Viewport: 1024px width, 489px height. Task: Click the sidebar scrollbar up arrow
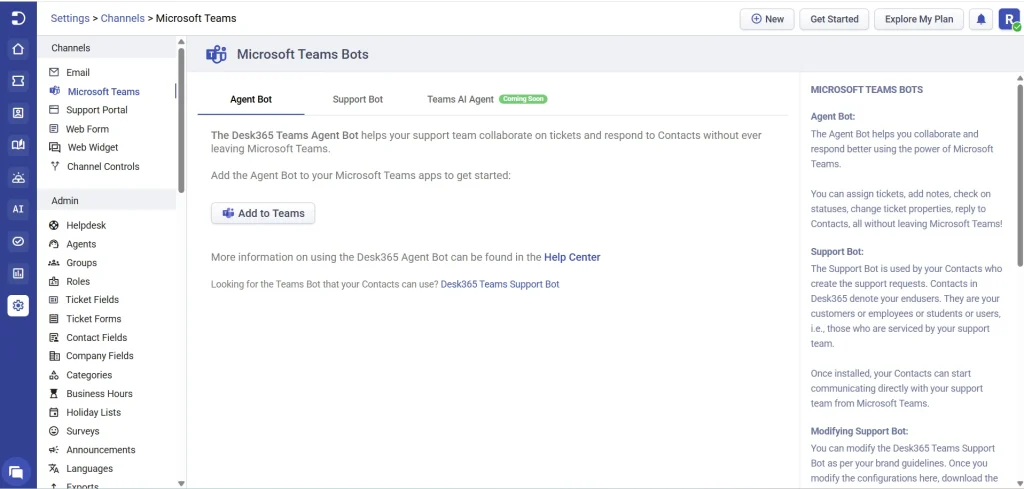(181, 41)
